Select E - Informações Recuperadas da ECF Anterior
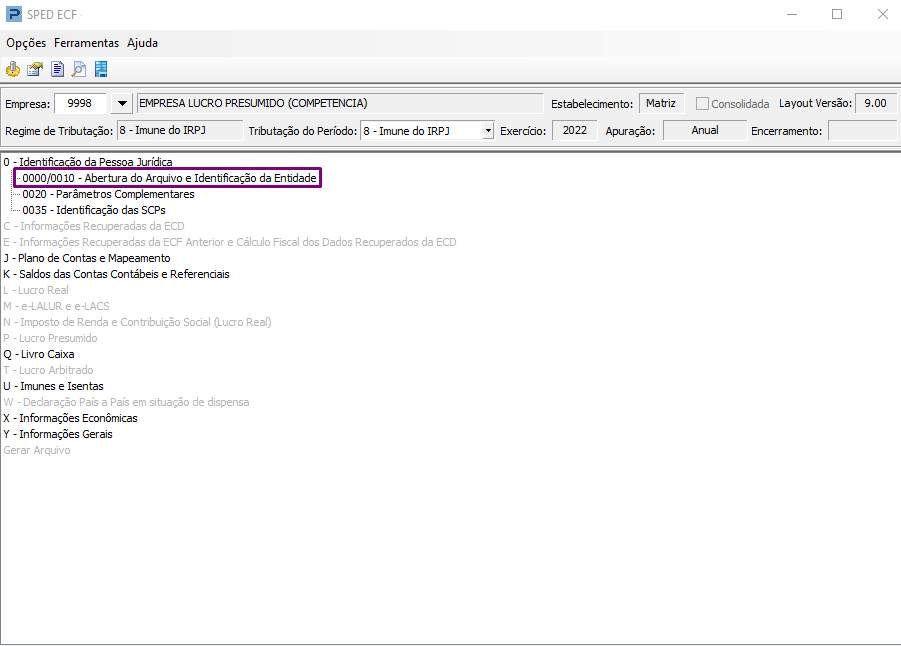The width and height of the screenshot is (901, 646). [x=230, y=243]
